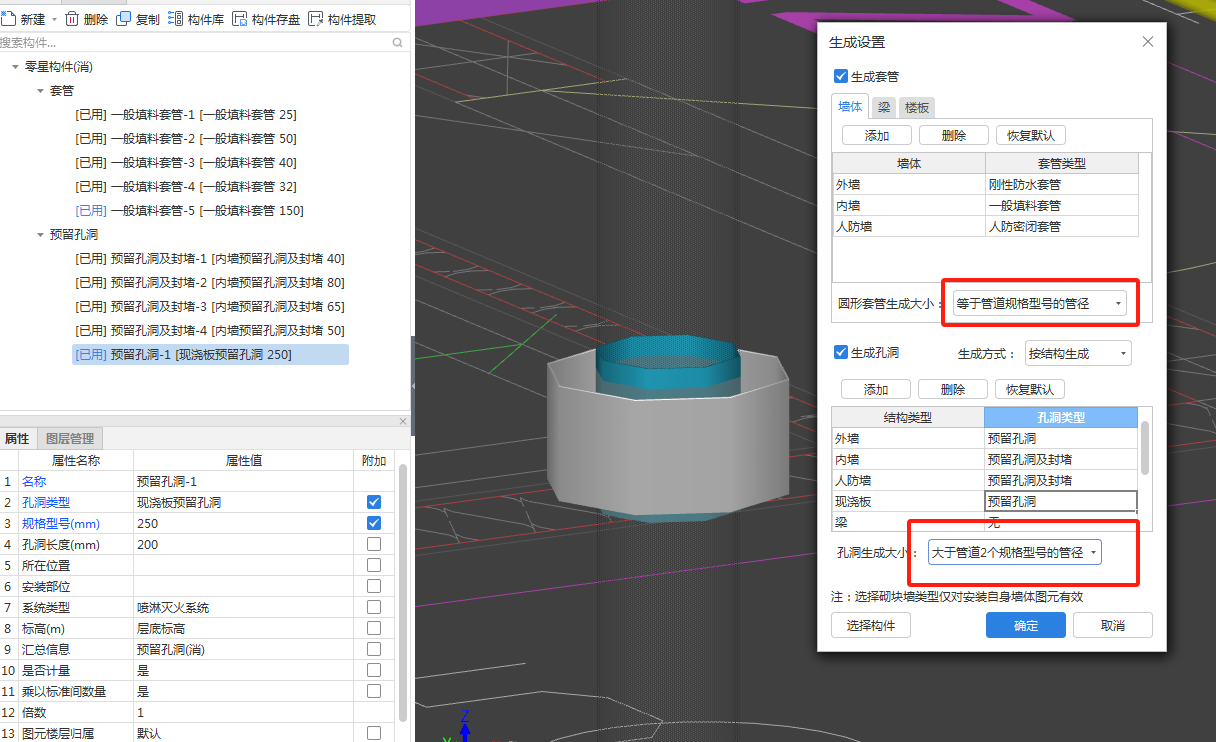The height and width of the screenshot is (742, 1216).
Task: Click the 构件存盘 save component icon
Action: (240, 19)
